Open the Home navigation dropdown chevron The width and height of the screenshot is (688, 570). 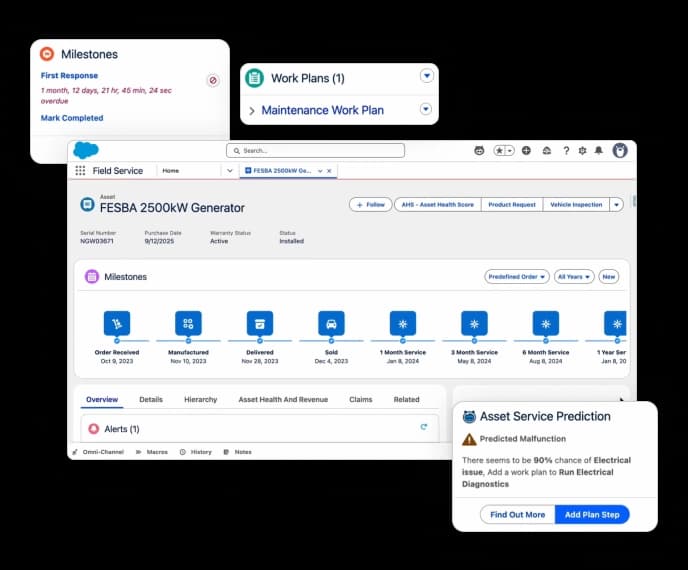point(229,171)
